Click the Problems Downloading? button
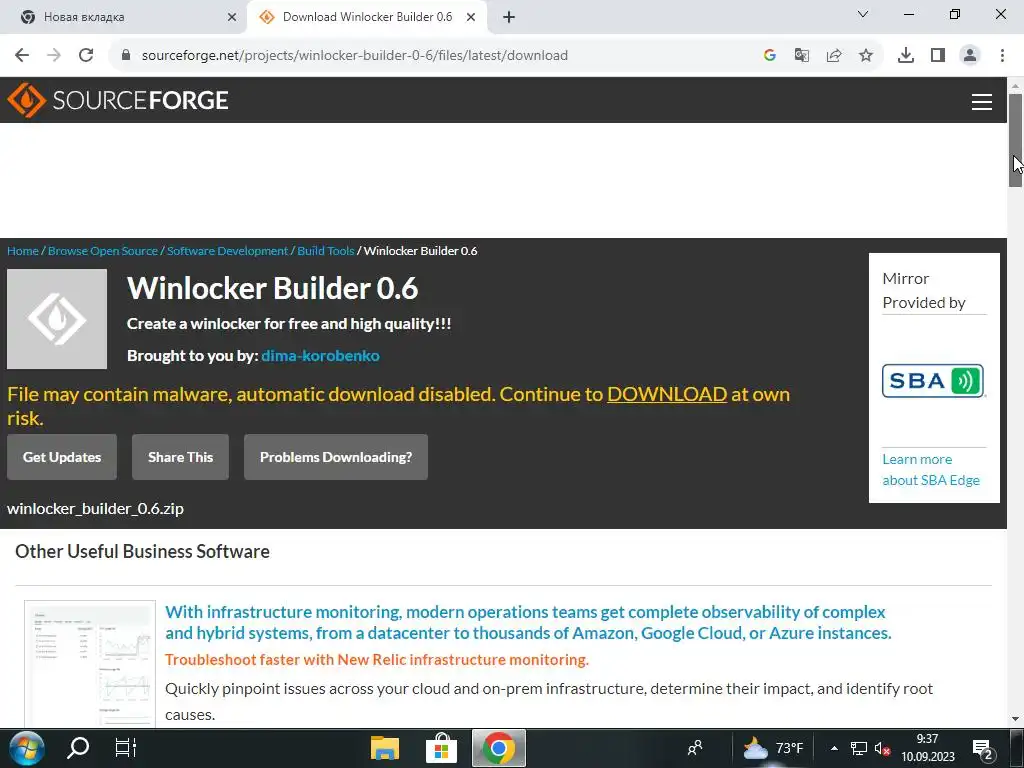This screenshot has width=1024, height=768. [336, 457]
